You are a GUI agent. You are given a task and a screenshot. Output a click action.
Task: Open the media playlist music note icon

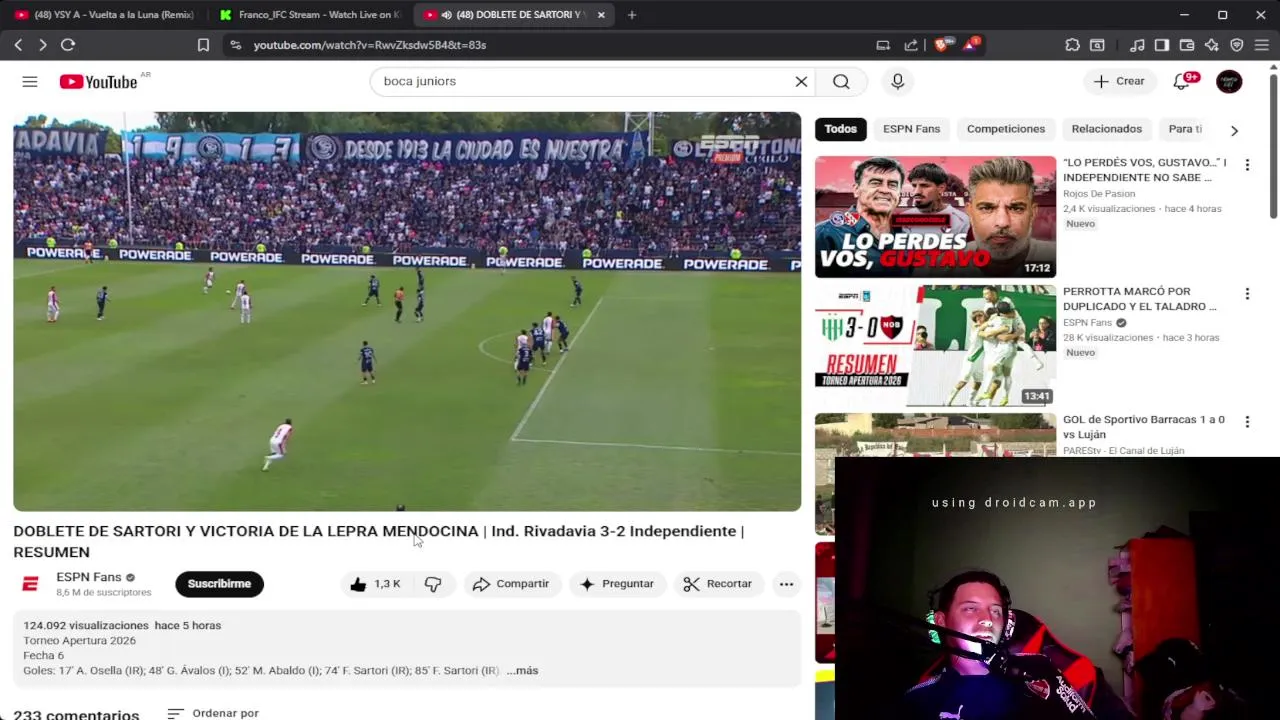pos(1137,45)
